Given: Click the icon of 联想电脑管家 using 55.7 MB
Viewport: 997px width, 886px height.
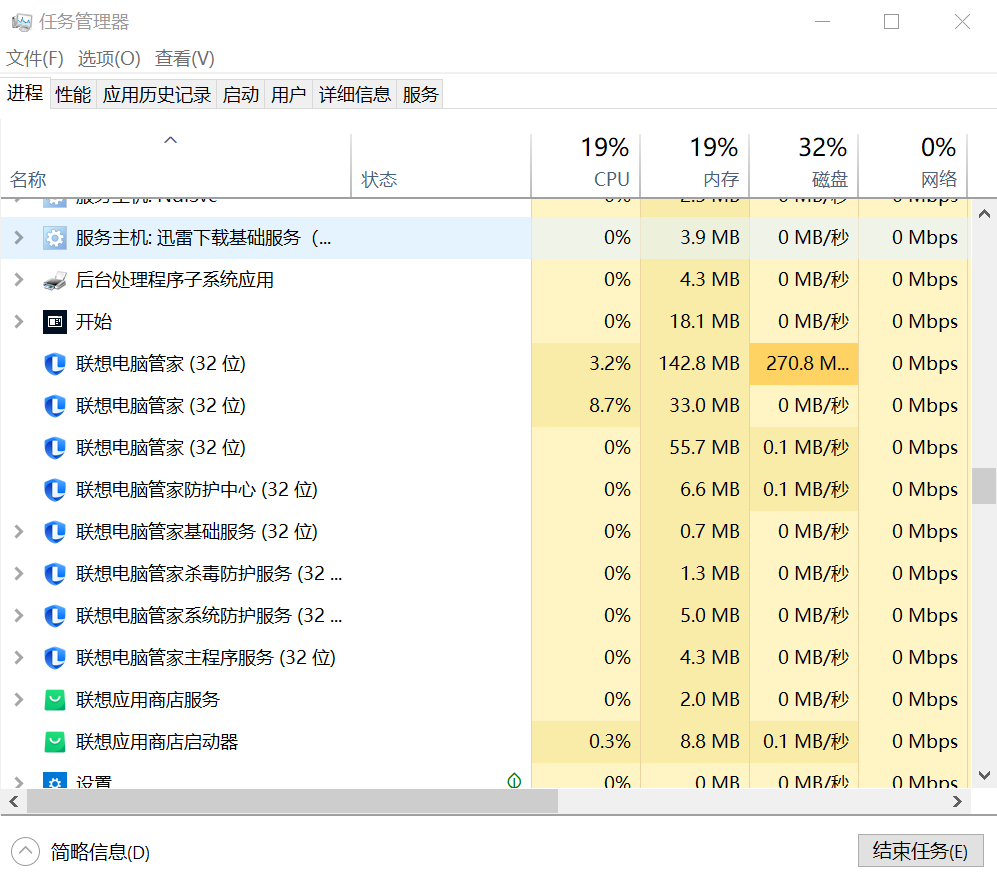Looking at the screenshot, I should click(x=55, y=448).
